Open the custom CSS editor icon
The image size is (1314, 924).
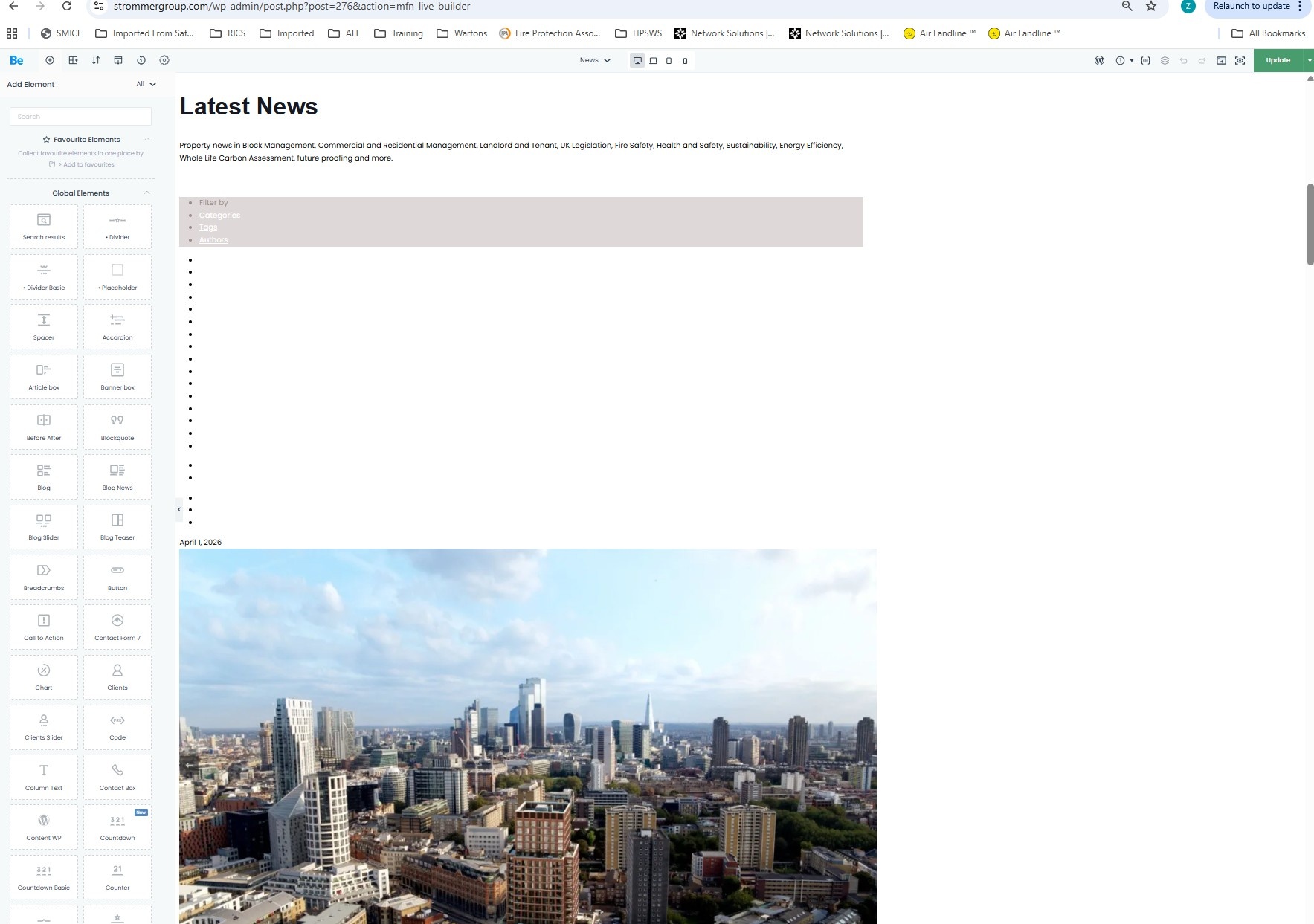click(x=1145, y=61)
